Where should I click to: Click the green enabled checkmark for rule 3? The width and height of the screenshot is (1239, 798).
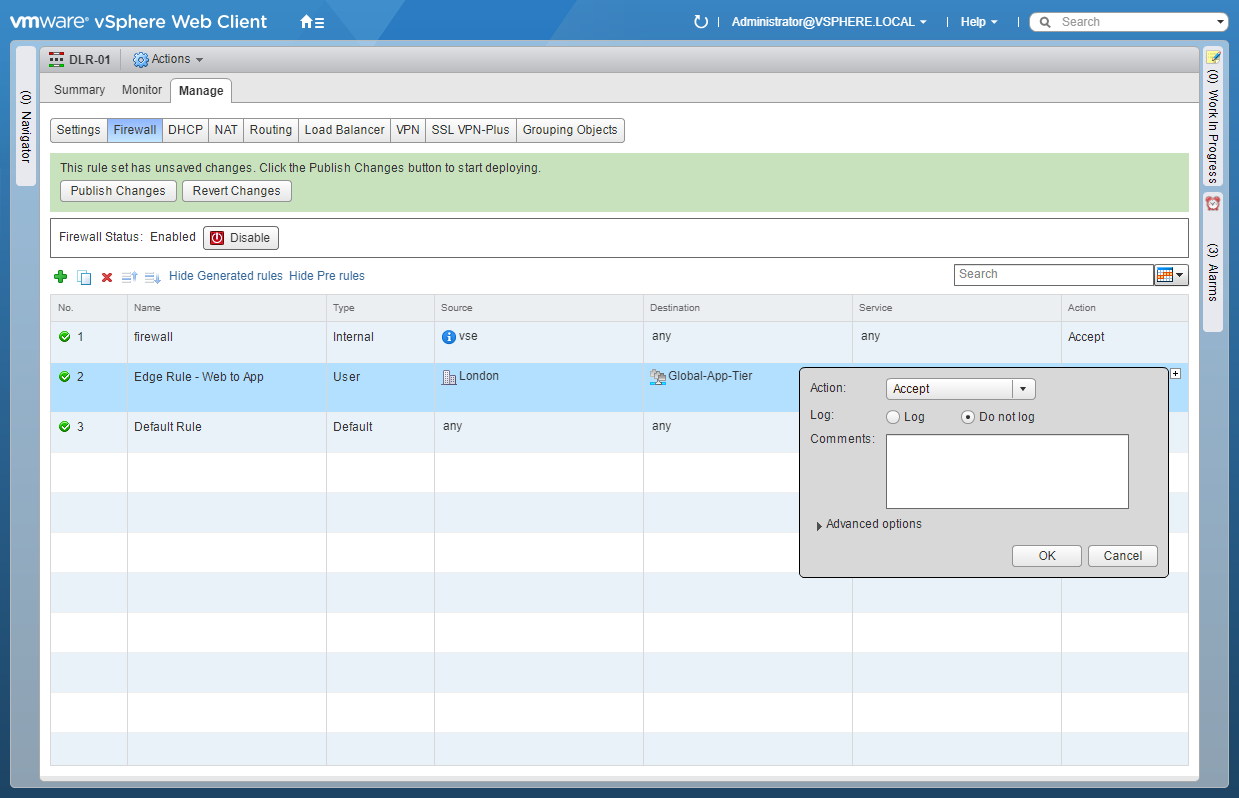pyautogui.click(x=65, y=427)
